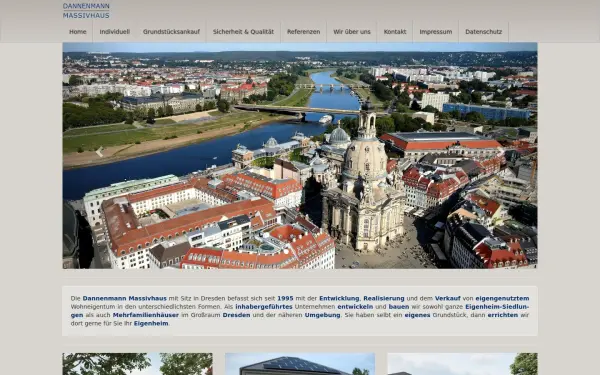Click the Dresden aerial slideshow image
This screenshot has height=375, width=600.
300,155
